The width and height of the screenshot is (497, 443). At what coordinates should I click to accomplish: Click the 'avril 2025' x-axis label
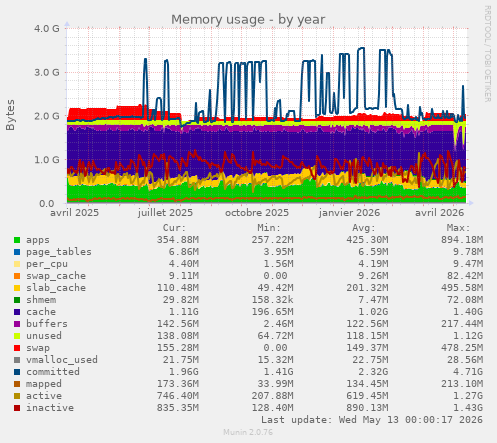74,213
